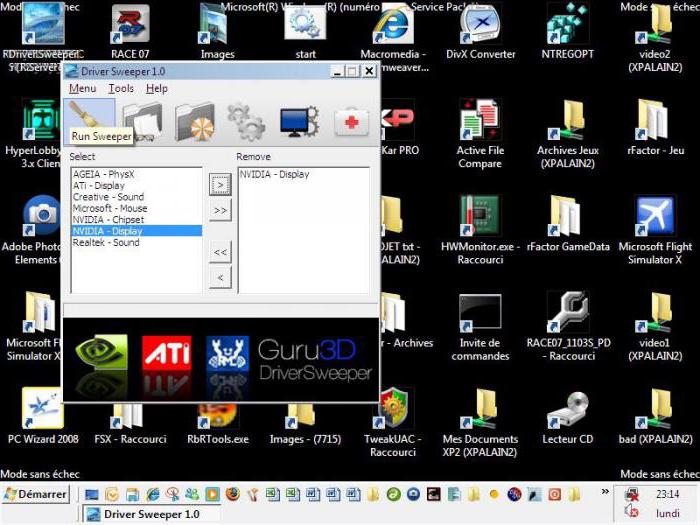Select Realtek - Sound in the Select list
The image size is (700, 525).
(x=106, y=243)
